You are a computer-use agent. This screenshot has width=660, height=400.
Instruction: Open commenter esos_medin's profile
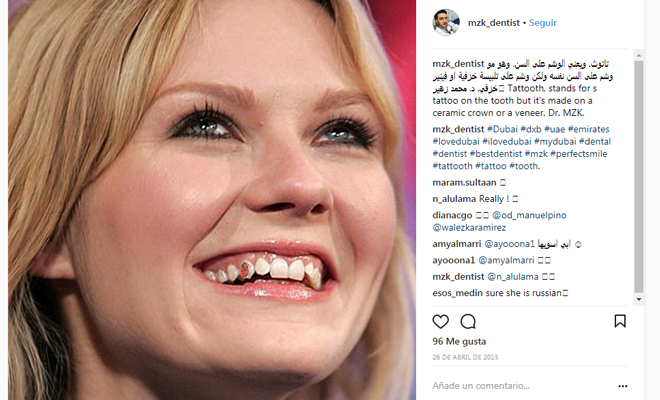[458, 293]
